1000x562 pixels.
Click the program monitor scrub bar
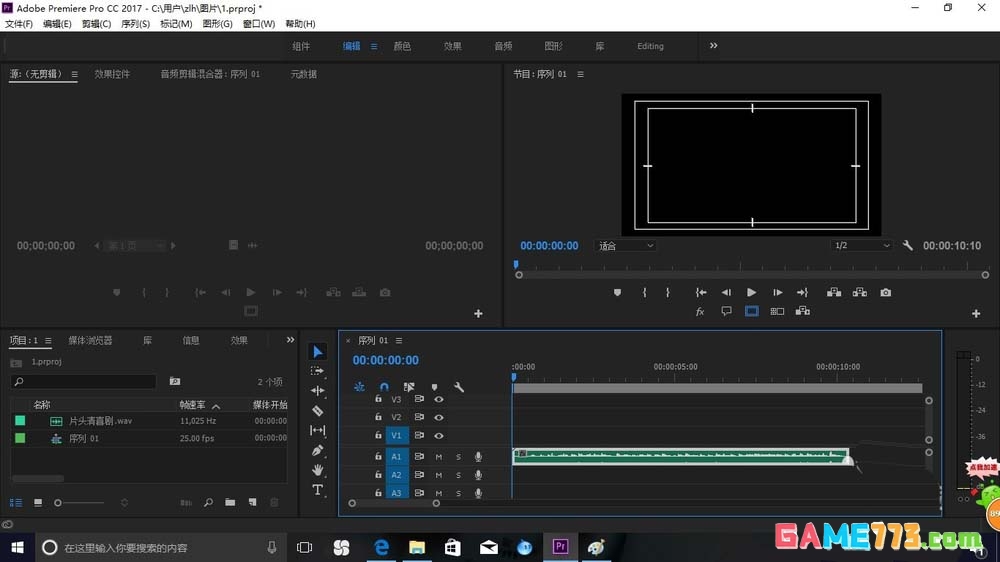(x=752, y=275)
